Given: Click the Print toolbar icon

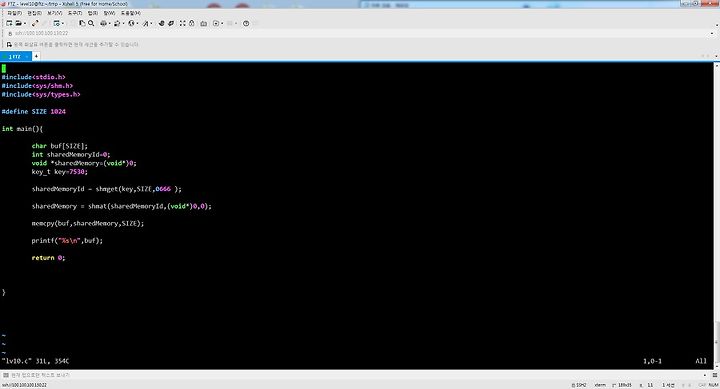Looking at the screenshot, I should pos(103,23).
